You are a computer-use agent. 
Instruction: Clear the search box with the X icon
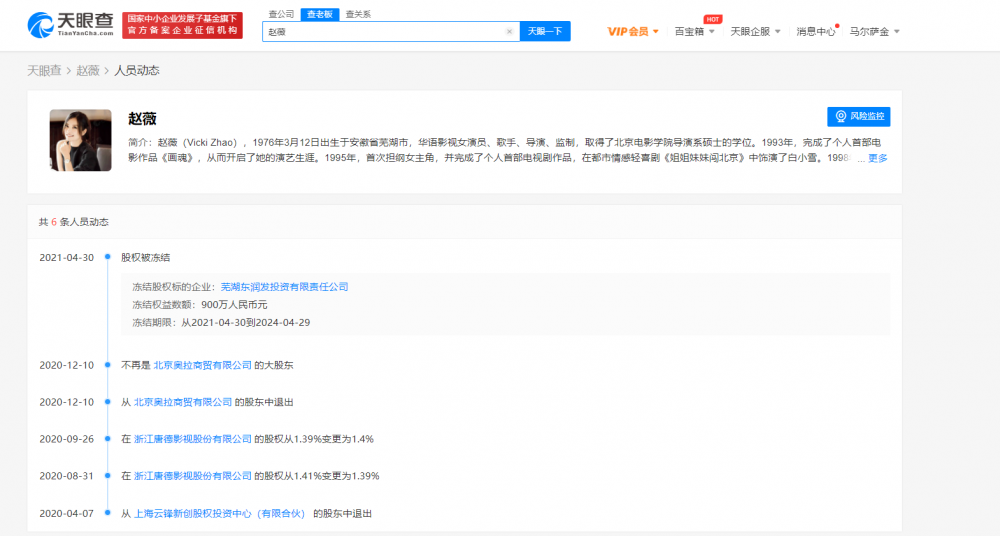509,31
